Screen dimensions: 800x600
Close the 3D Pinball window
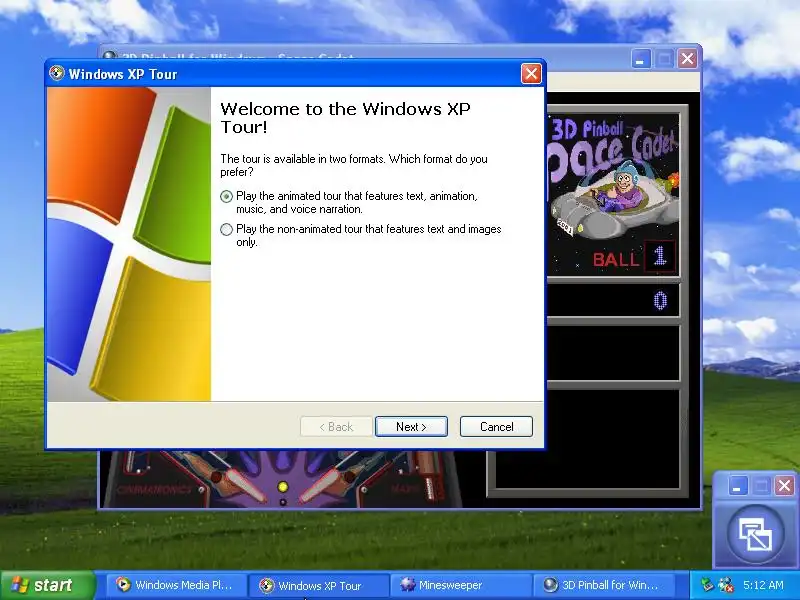(x=687, y=59)
